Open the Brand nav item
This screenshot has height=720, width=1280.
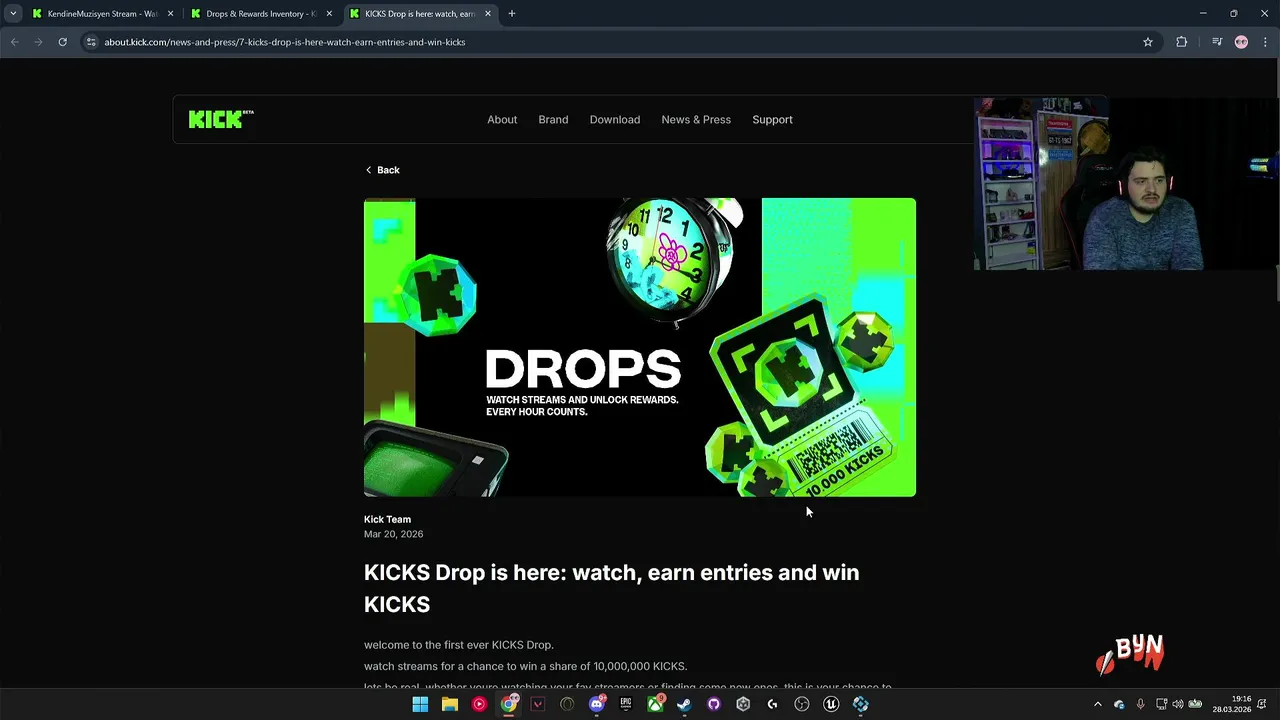(553, 119)
